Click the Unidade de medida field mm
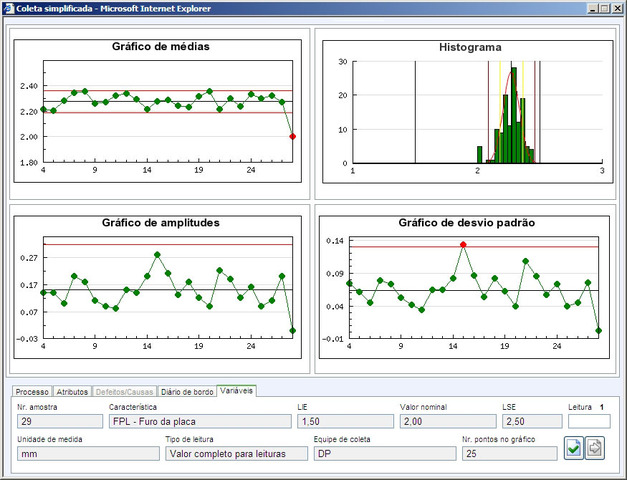Viewport: 627px width, 480px height. pos(88,454)
